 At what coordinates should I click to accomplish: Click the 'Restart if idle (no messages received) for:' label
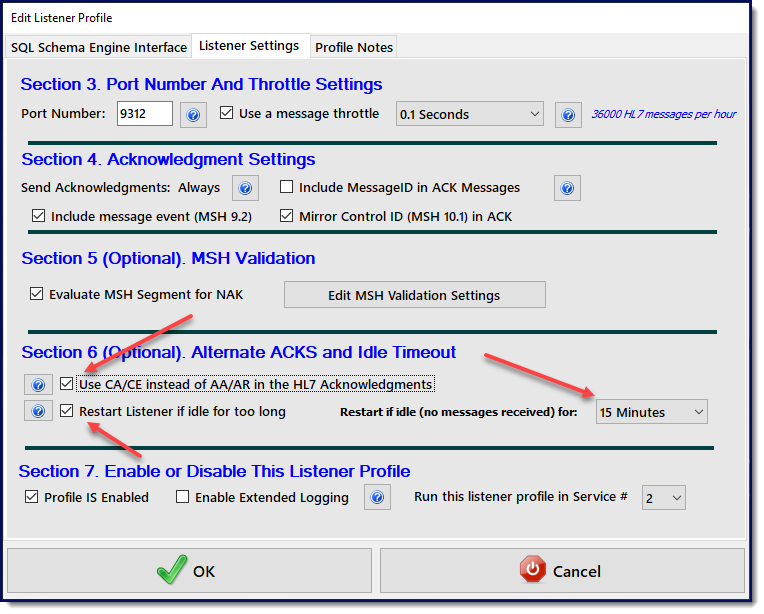click(458, 412)
